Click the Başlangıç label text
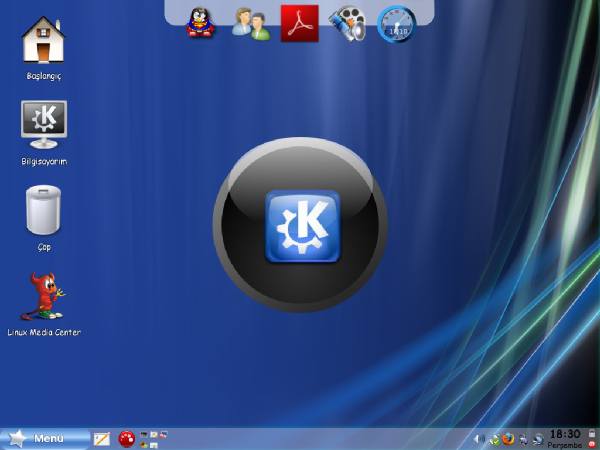 pyautogui.click(x=44, y=76)
